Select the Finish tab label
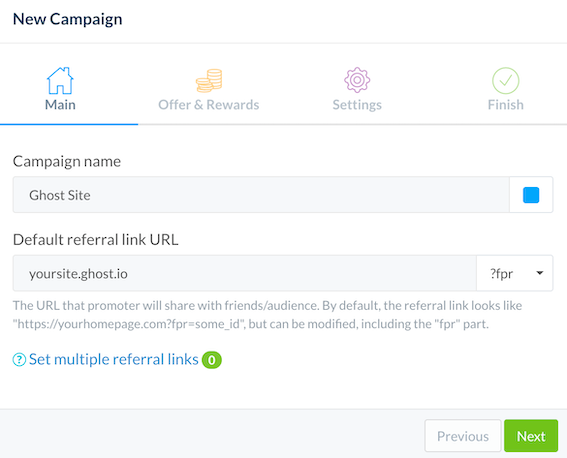Image resolution: width=567 pixels, height=458 pixels. pos(506,105)
